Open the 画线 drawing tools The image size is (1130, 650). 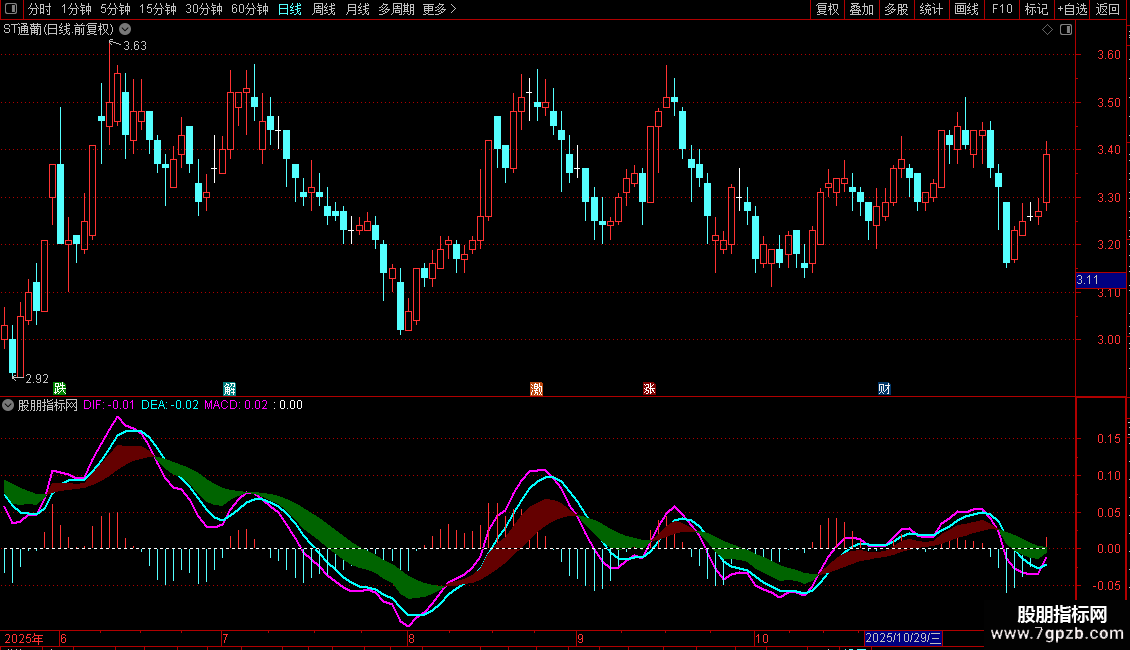pos(966,9)
